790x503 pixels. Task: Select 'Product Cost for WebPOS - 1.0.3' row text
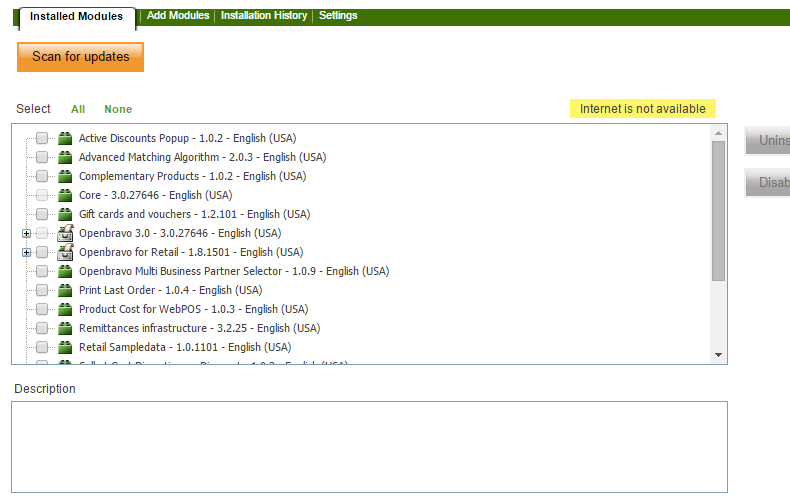(193, 309)
